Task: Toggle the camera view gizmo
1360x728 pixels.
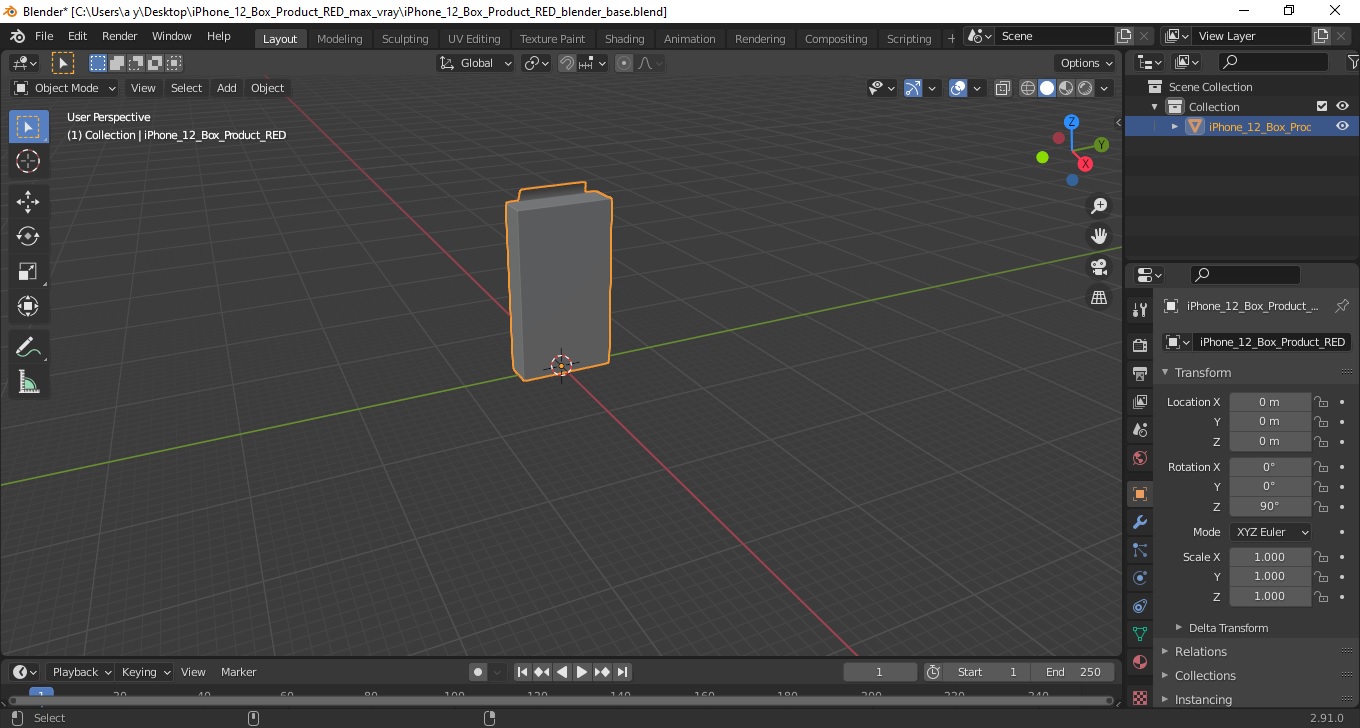Action: point(1099,267)
